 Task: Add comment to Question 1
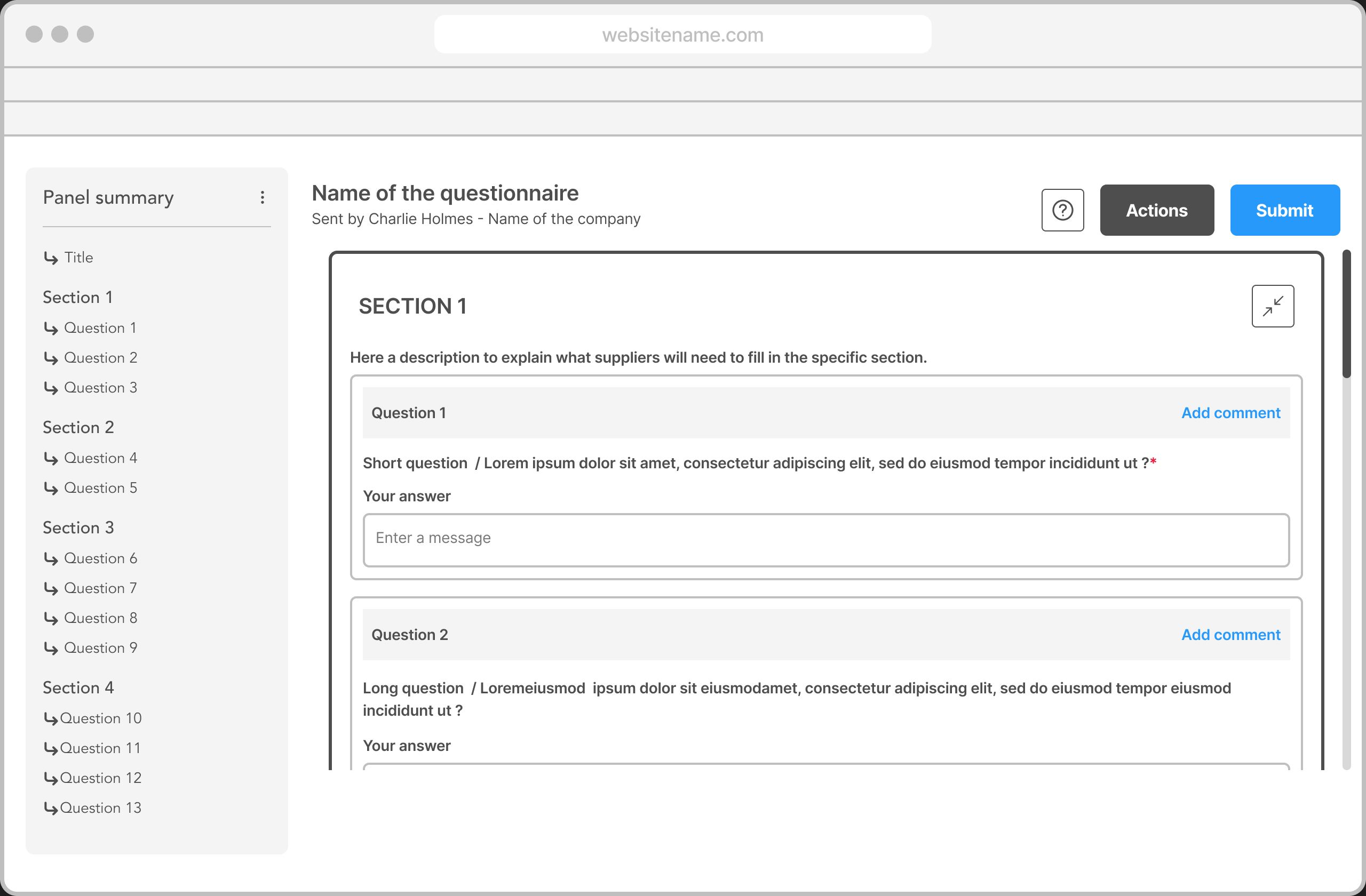click(x=1230, y=413)
